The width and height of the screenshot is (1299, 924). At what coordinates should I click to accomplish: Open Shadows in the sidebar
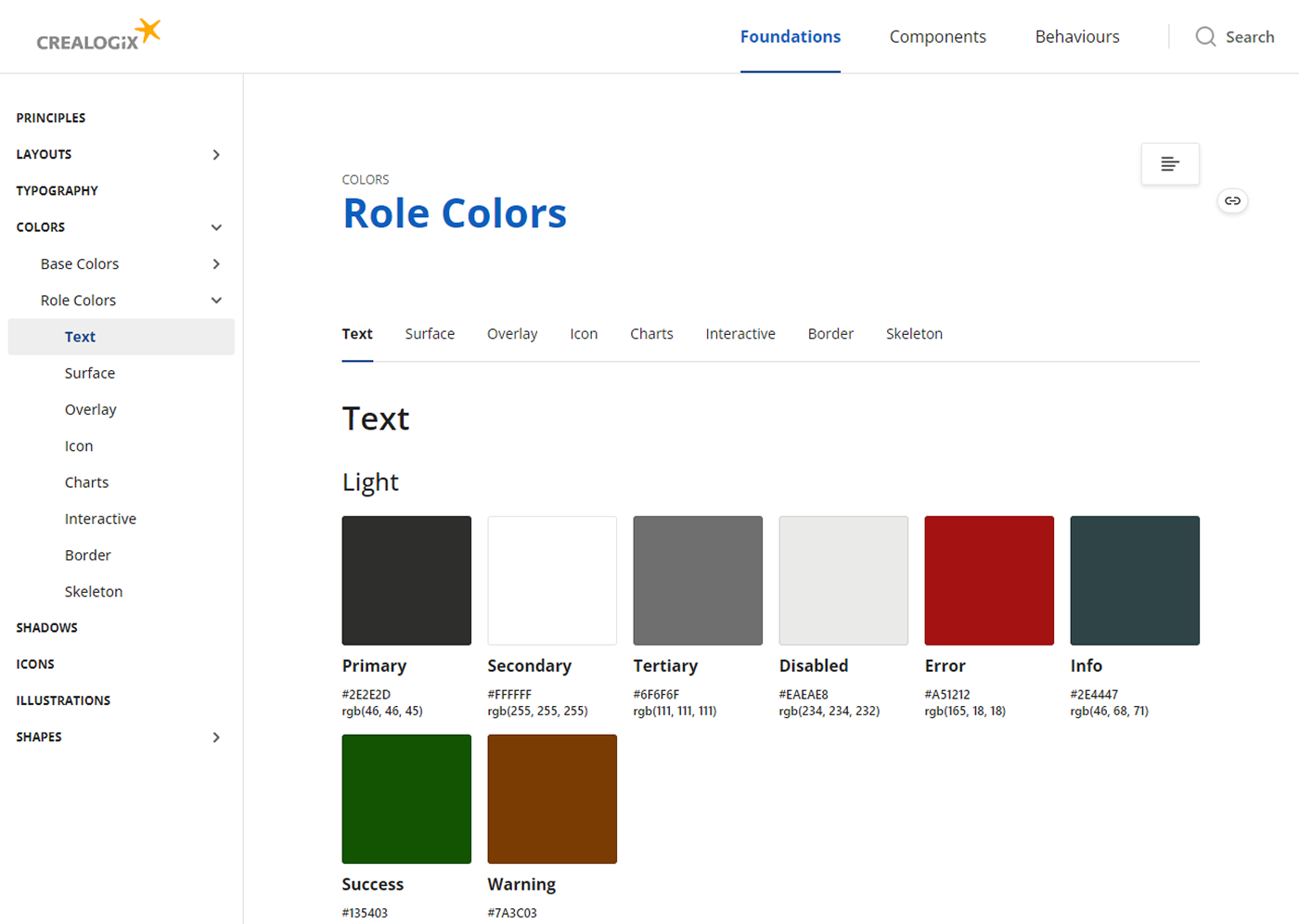(46, 628)
